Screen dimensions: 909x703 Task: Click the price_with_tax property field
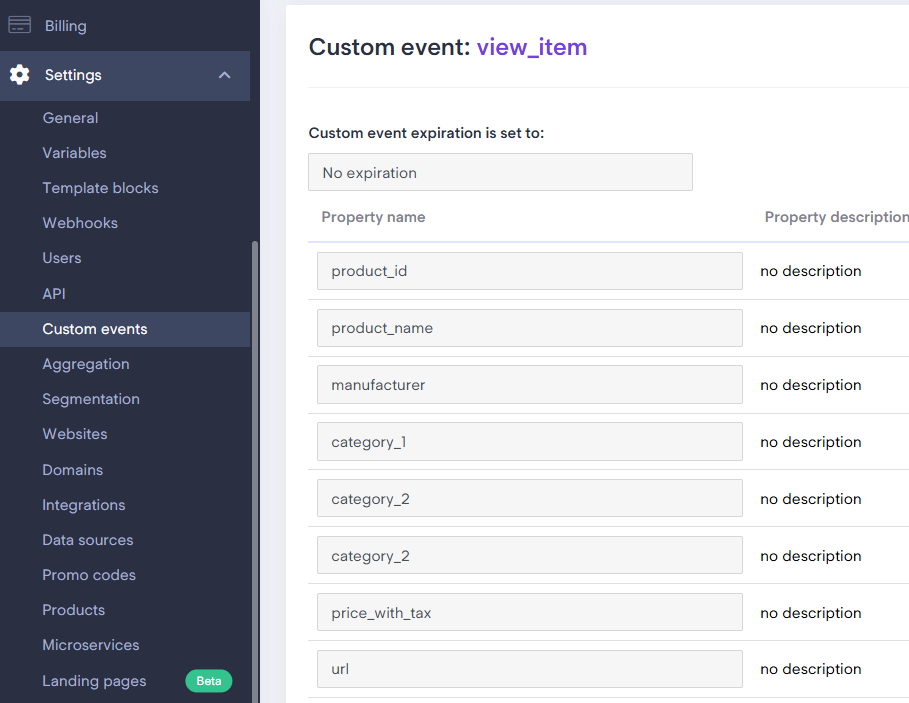tap(529, 613)
